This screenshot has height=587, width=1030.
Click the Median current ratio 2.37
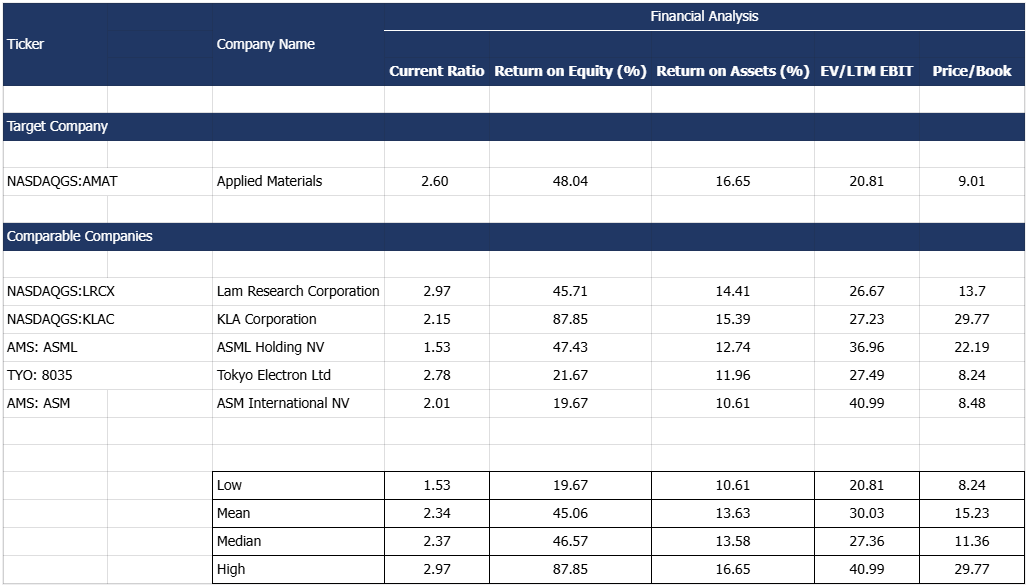tap(437, 542)
